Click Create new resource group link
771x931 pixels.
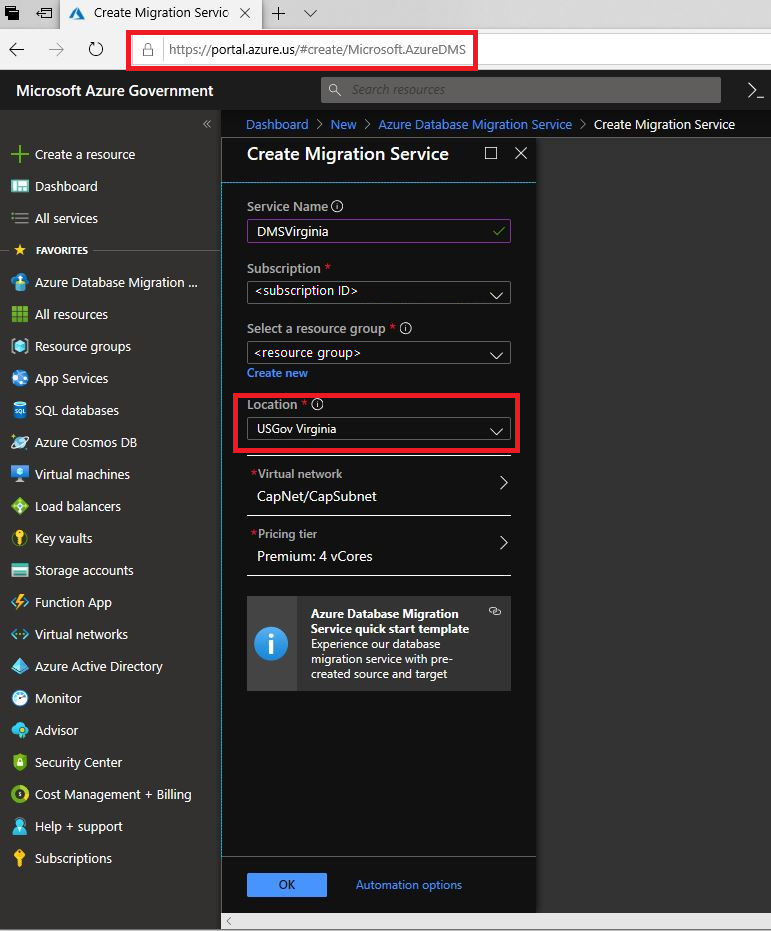coord(277,373)
